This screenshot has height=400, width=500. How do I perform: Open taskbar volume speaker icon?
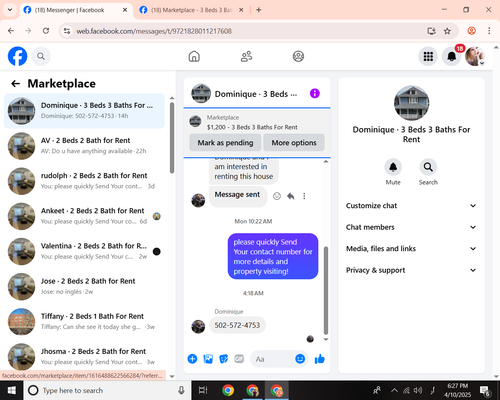click(418, 390)
